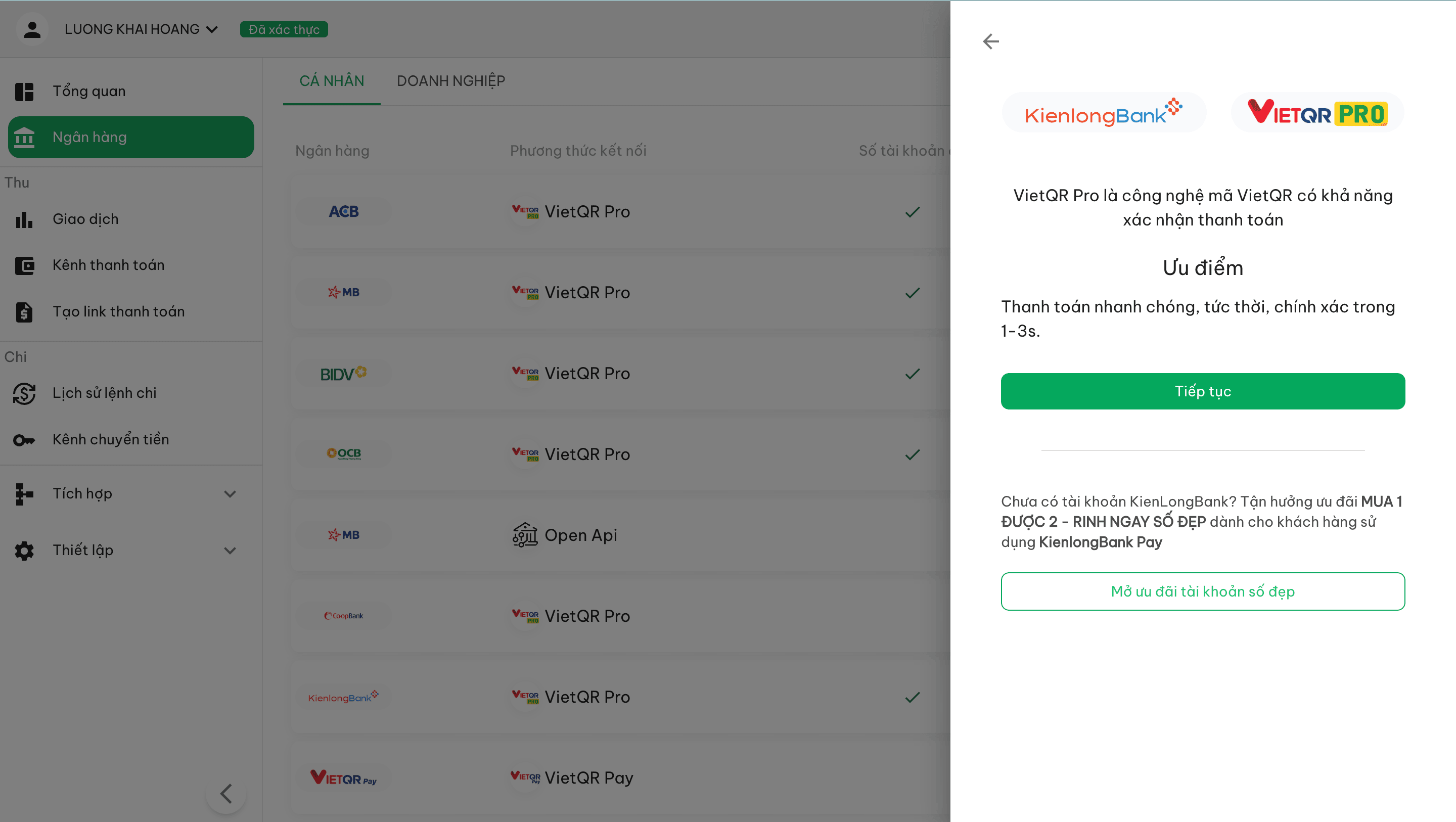This screenshot has width=1456, height=822.
Task: Click the user avatar icon
Action: [x=32, y=29]
